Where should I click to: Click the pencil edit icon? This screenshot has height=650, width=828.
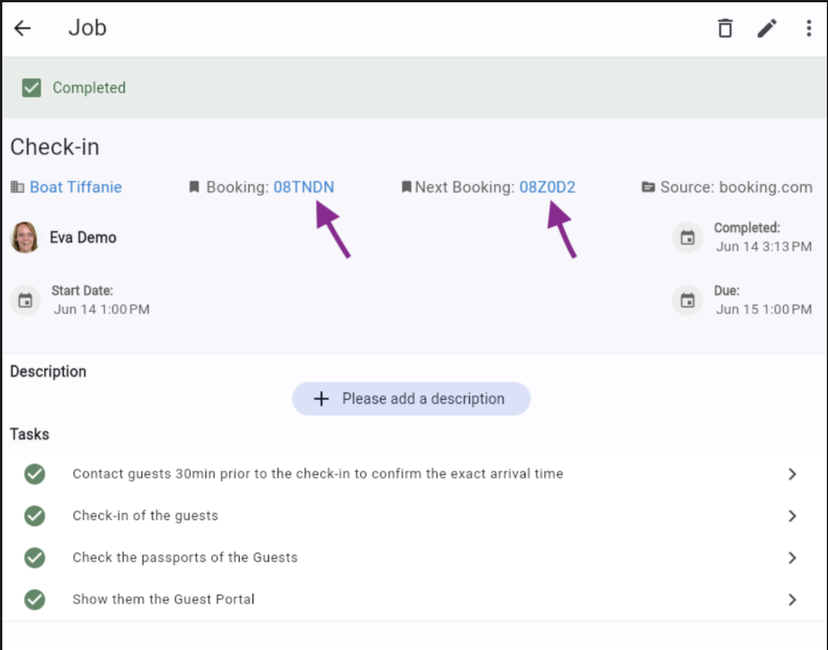(767, 28)
